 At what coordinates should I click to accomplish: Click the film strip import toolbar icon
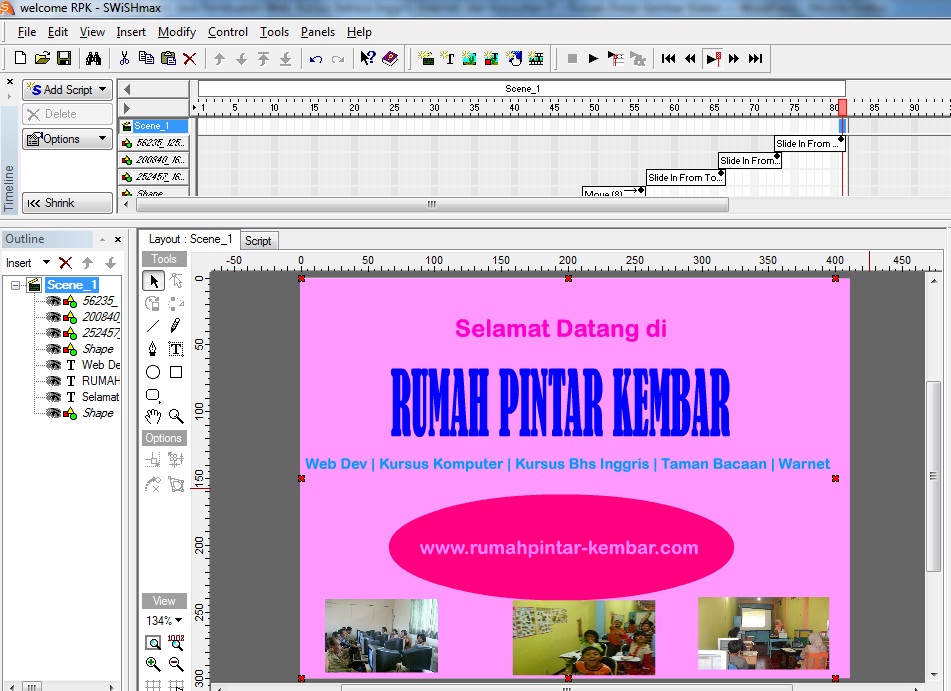[536, 58]
